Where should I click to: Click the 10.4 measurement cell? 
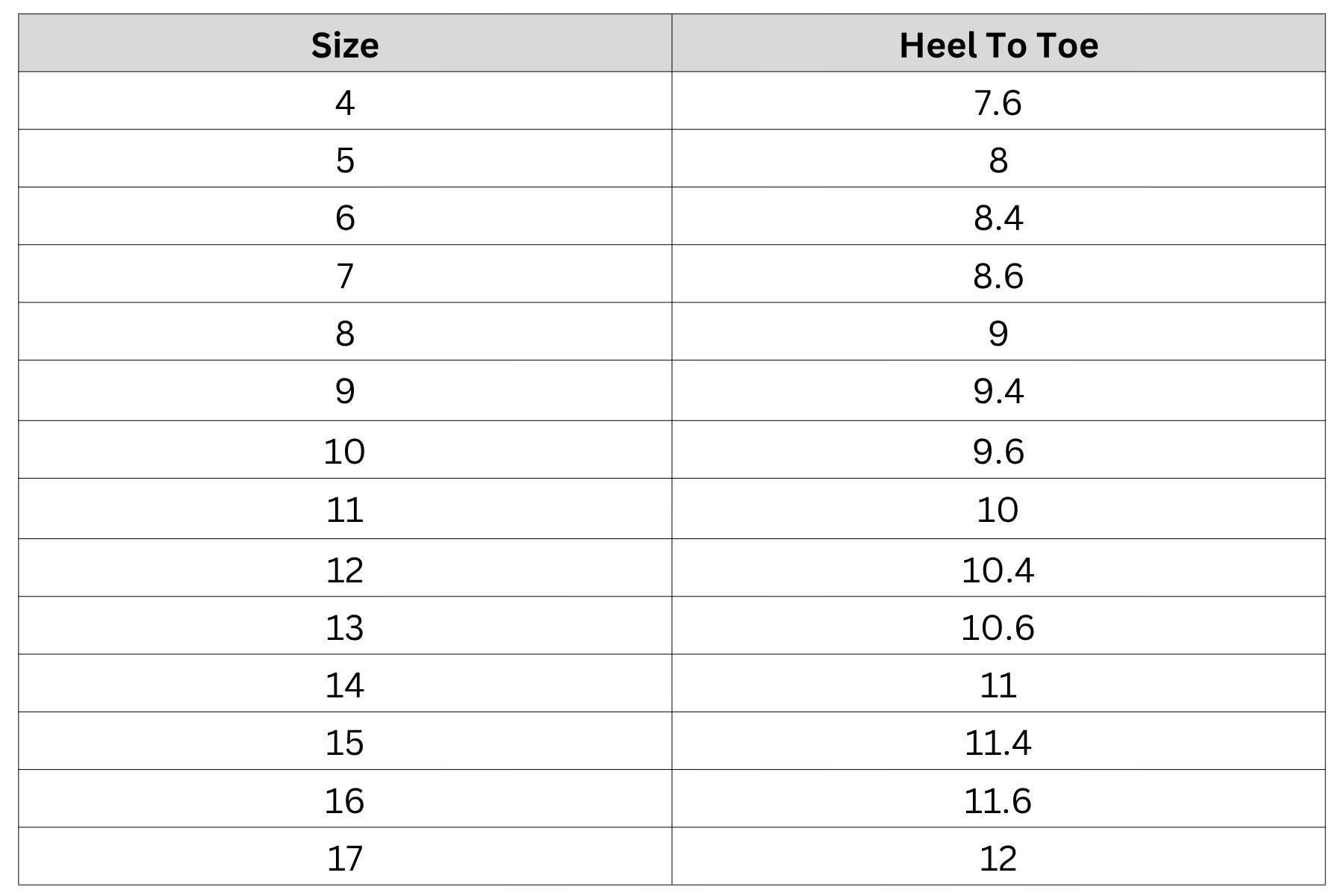point(998,567)
